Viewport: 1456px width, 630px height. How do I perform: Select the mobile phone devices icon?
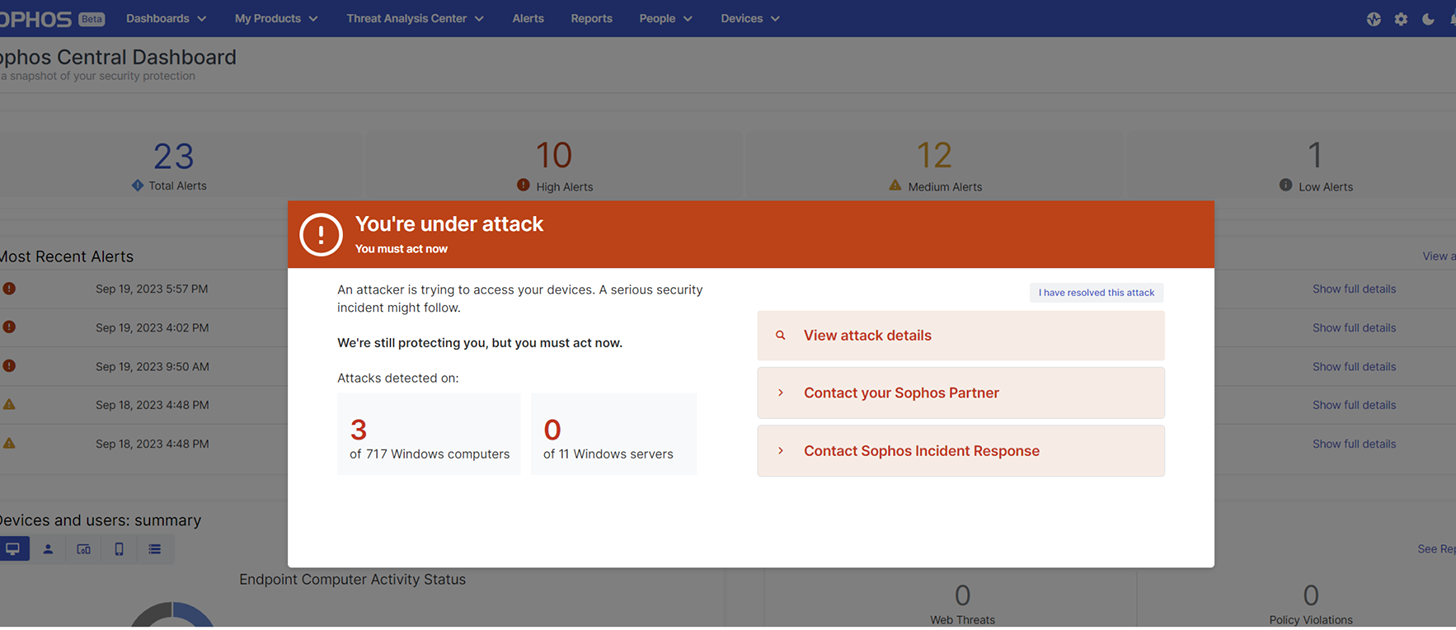pyautogui.click(x=119, y=549)
